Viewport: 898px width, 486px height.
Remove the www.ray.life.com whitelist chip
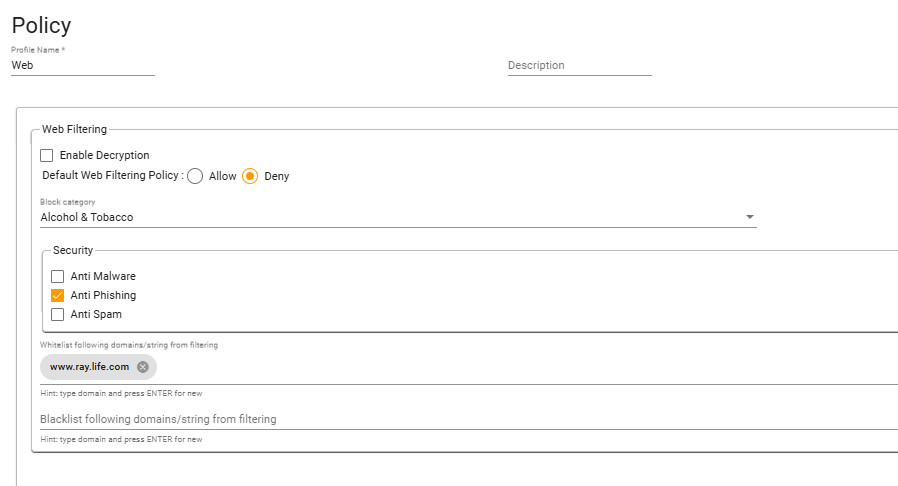click(x=143, y=367)
